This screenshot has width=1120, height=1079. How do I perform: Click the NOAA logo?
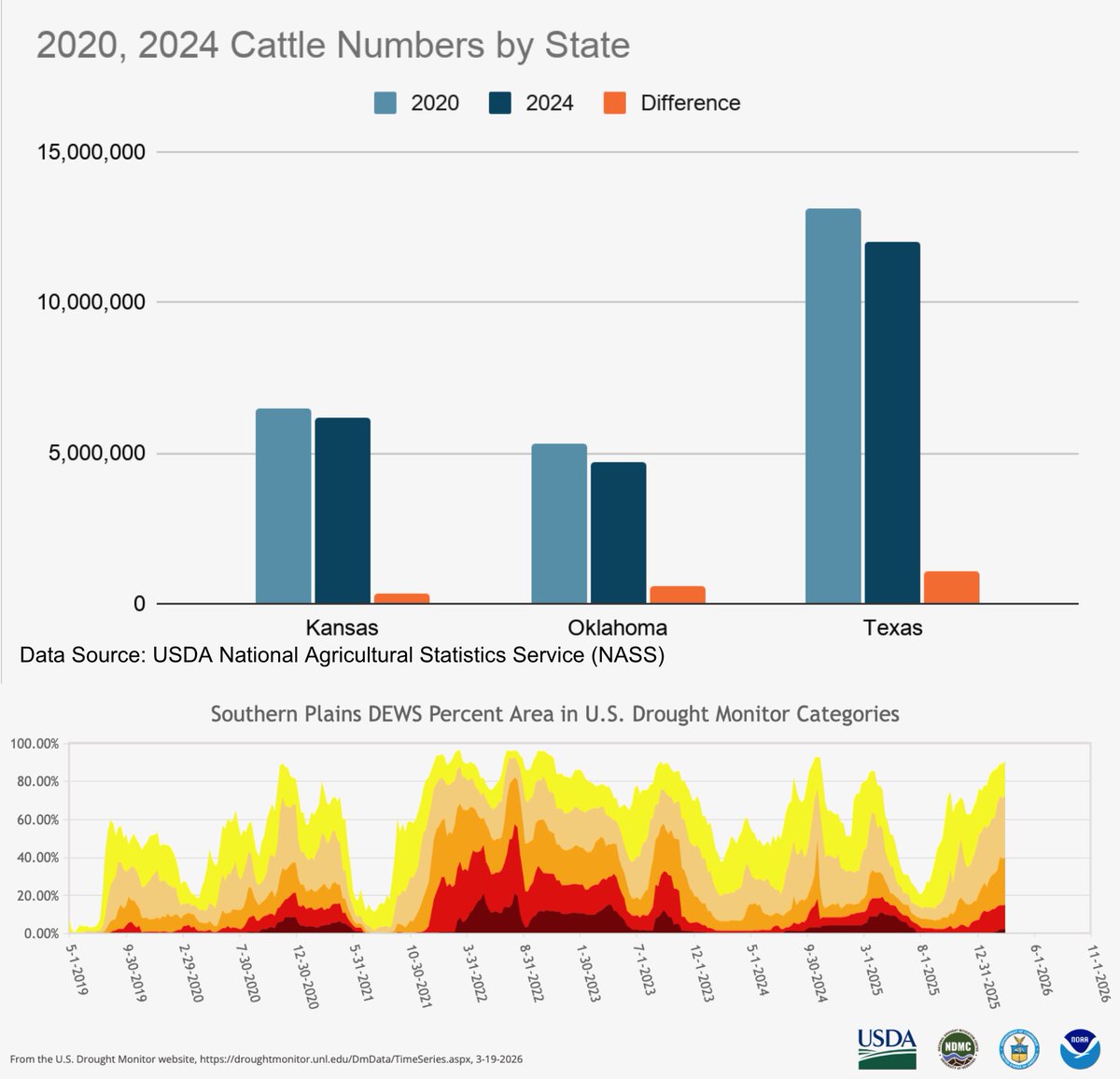1080,1046
